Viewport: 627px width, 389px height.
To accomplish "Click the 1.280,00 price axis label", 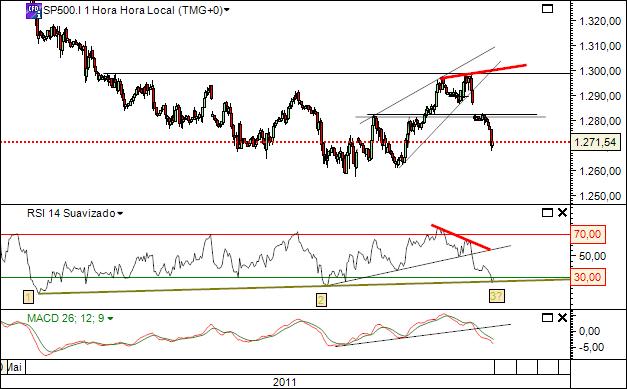I will coord(600,121).
